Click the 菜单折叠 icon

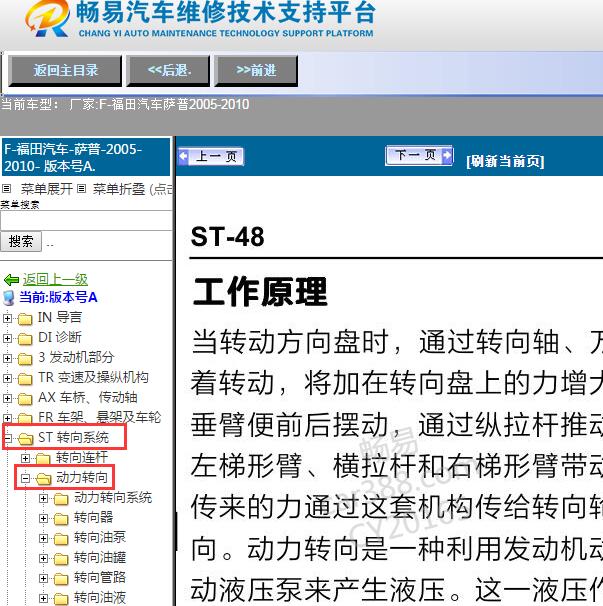click(x=81, y=189)
